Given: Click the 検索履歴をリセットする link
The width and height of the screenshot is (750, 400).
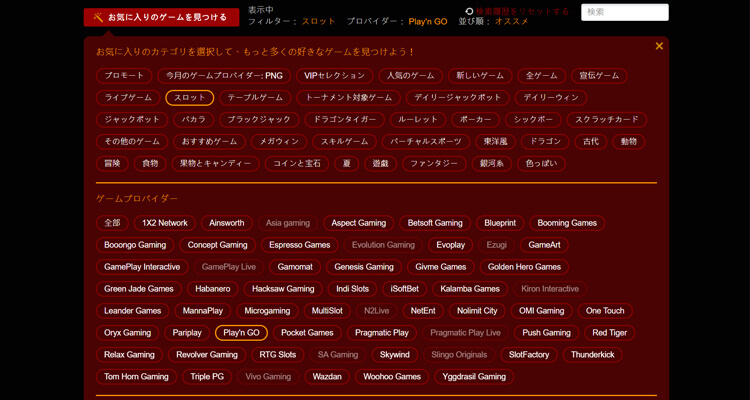Looking at the screenshot, I should pos(522,11).
